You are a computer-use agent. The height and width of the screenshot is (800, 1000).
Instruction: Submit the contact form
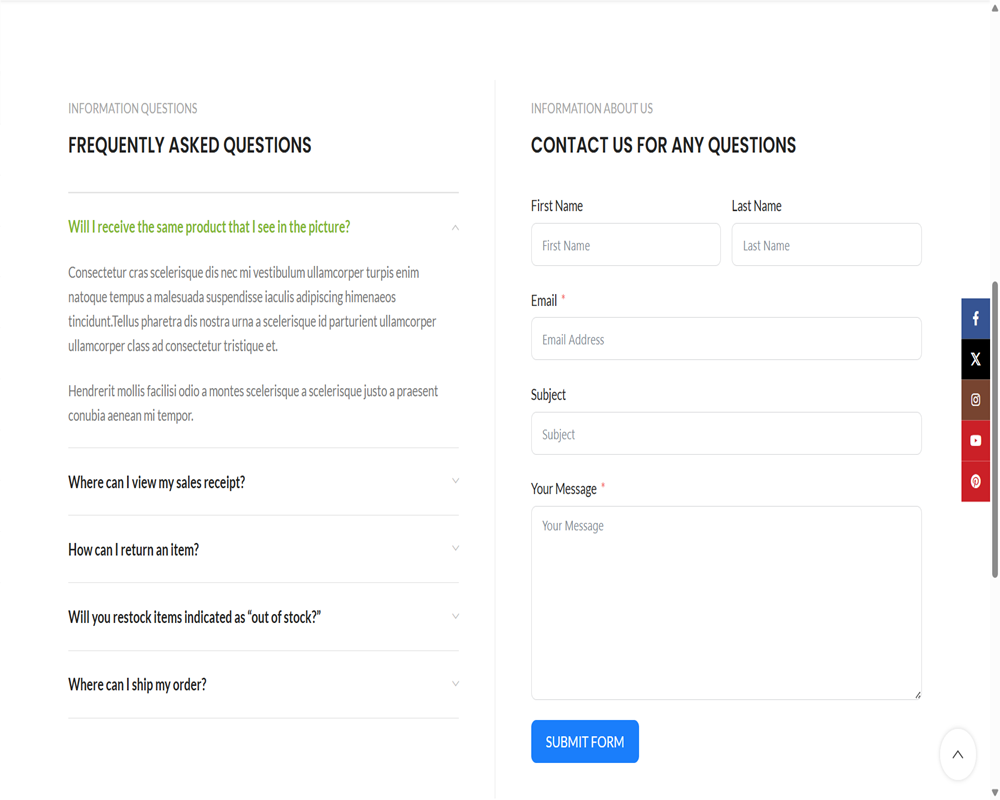point(584,742)
